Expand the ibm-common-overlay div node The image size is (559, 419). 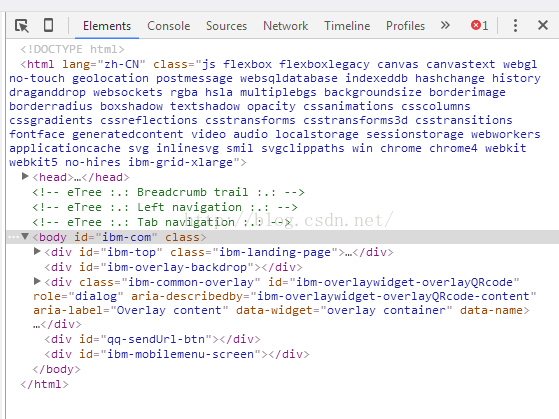(x=37, y=281)
